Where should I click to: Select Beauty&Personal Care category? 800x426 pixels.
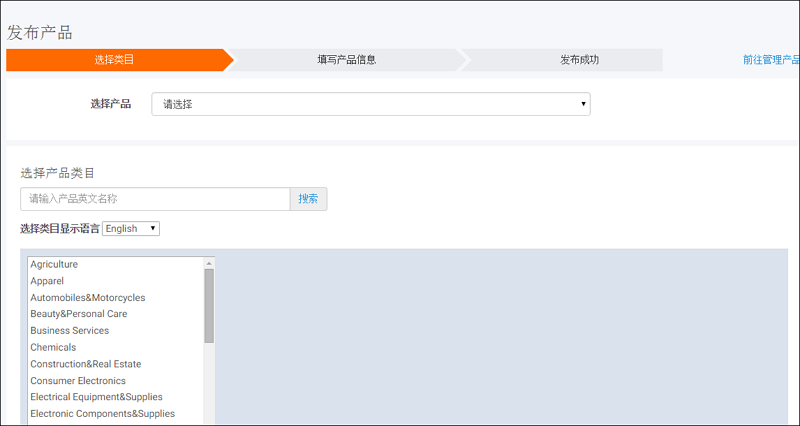[x=78, y=314]
